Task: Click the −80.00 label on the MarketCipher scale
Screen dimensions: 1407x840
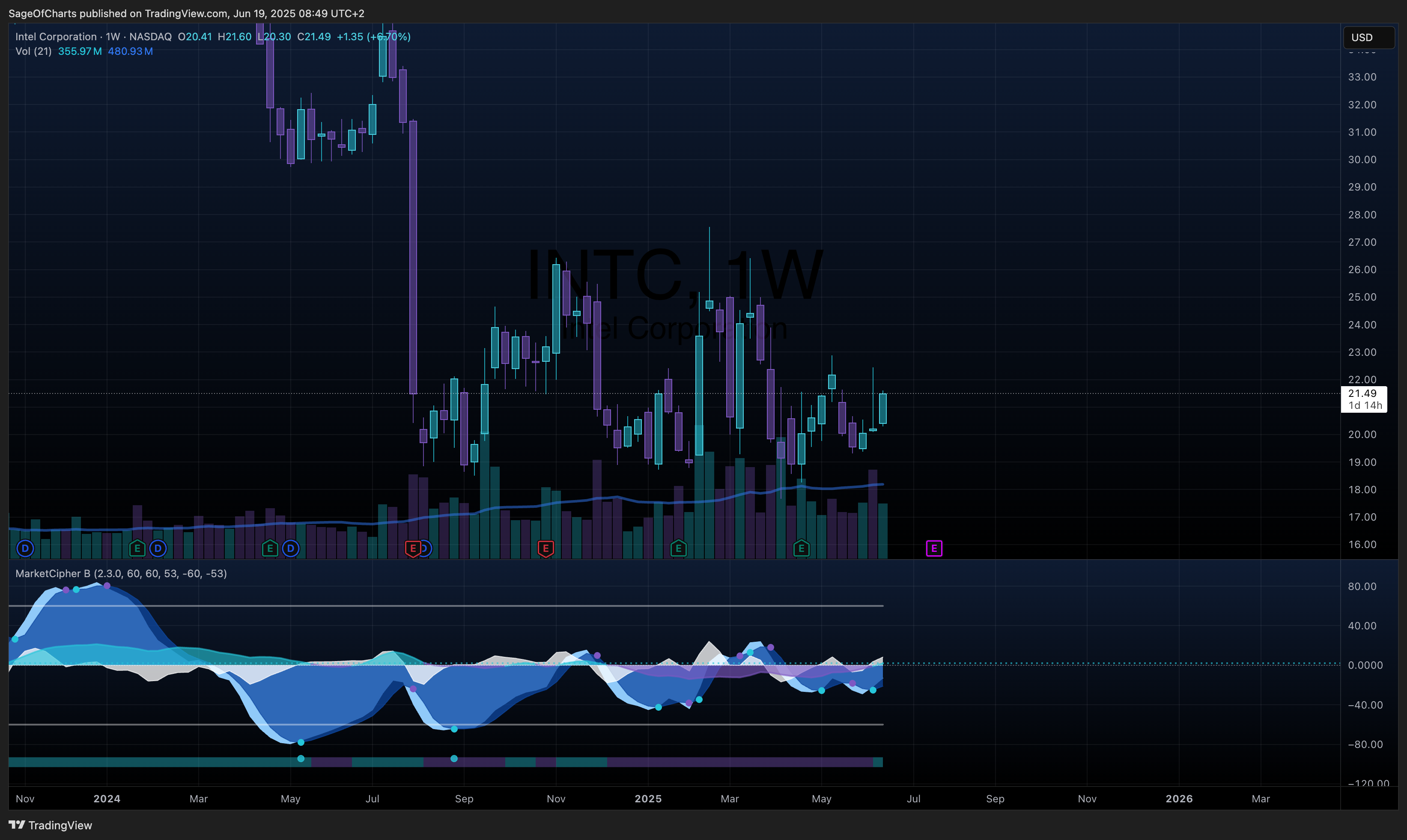Action: (1365, 745)
